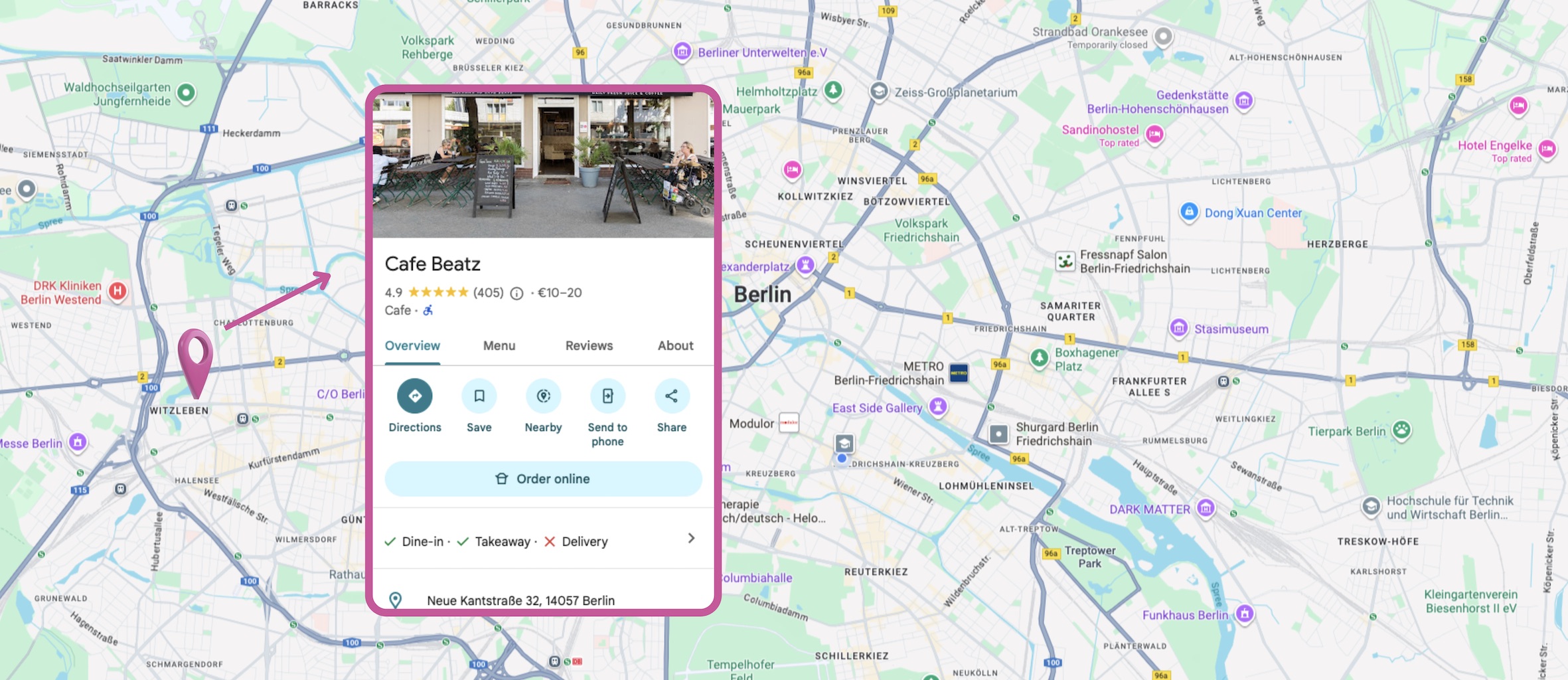Open the Reviews tab
The image size is (1568, 680).
click(589, 346)
